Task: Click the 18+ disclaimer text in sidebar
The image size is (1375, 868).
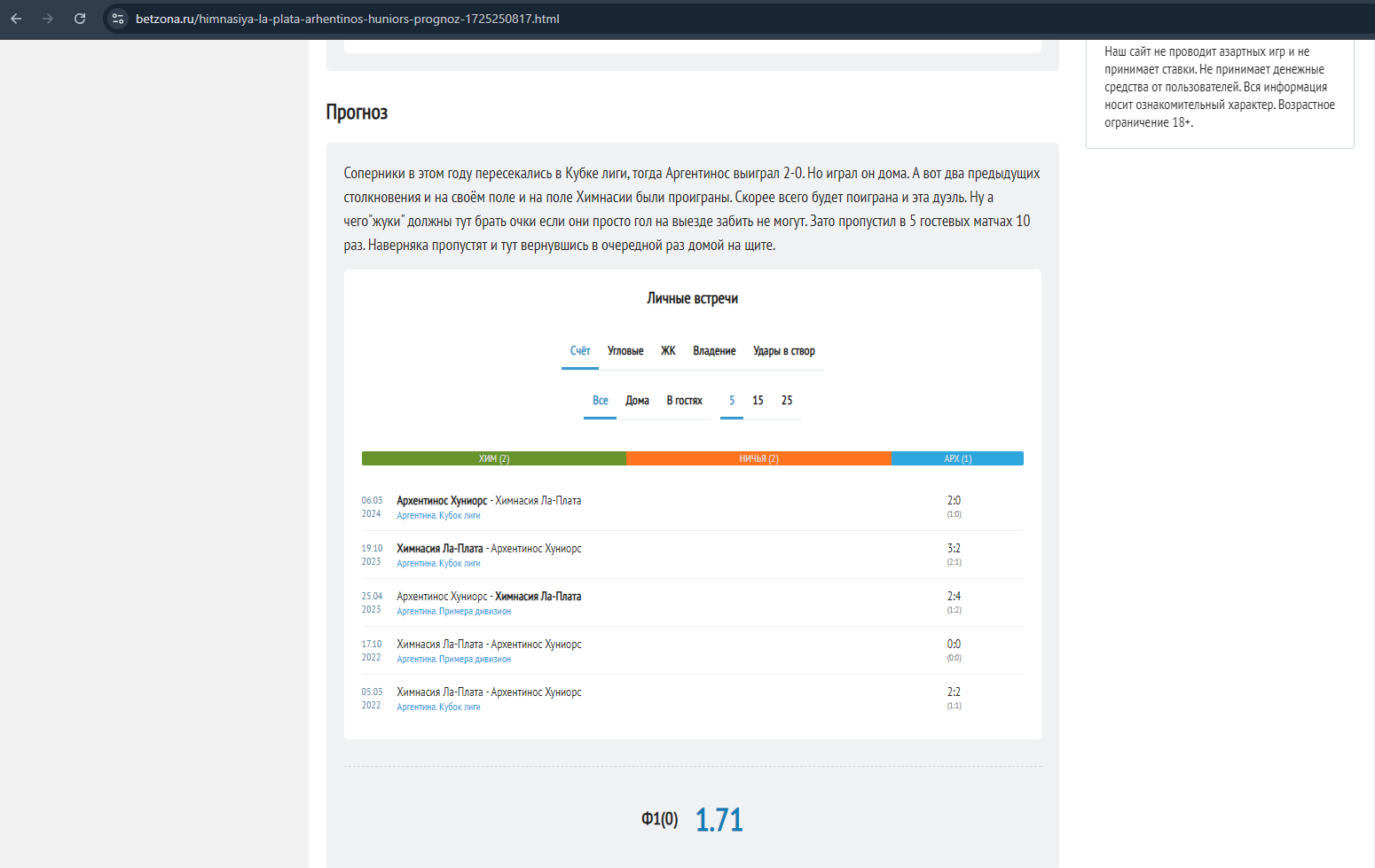Action: (1220, 87)
